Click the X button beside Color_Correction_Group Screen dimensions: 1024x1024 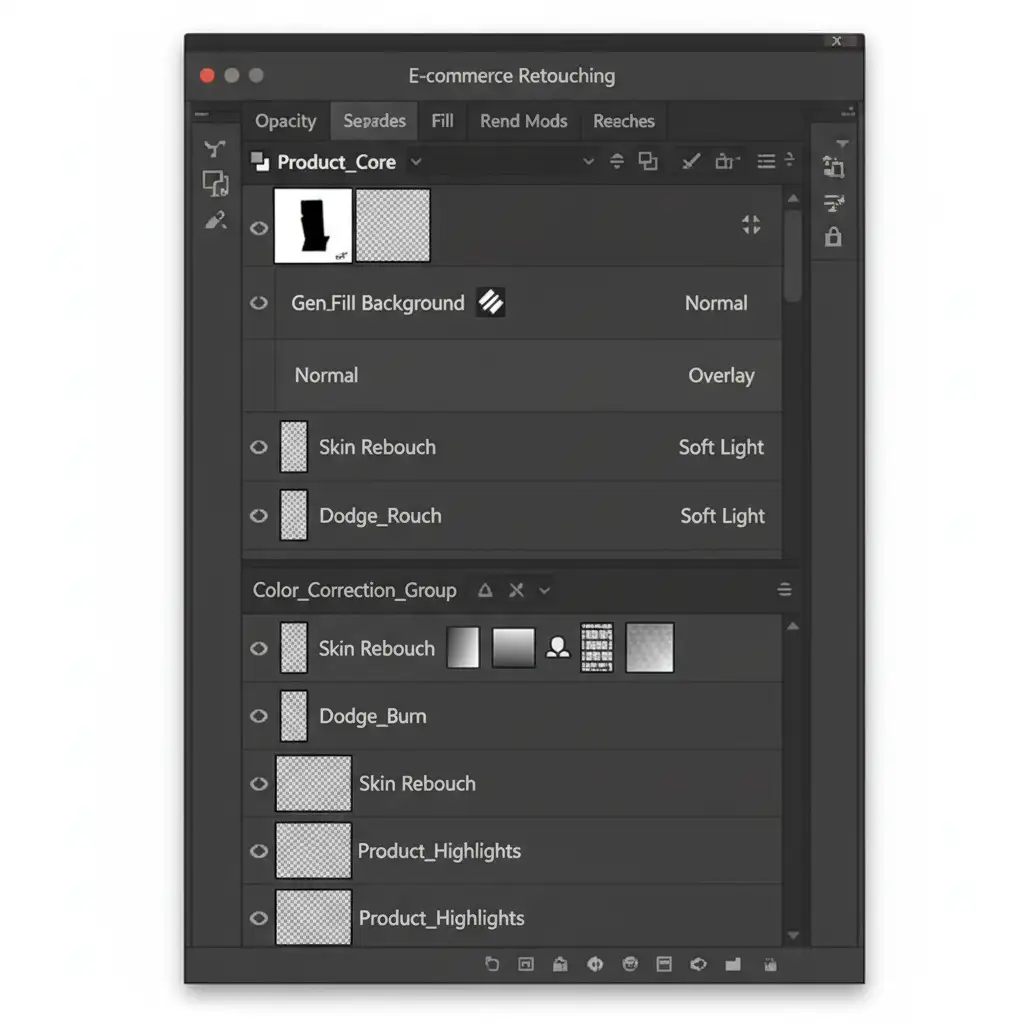click(x=516, y=590)
